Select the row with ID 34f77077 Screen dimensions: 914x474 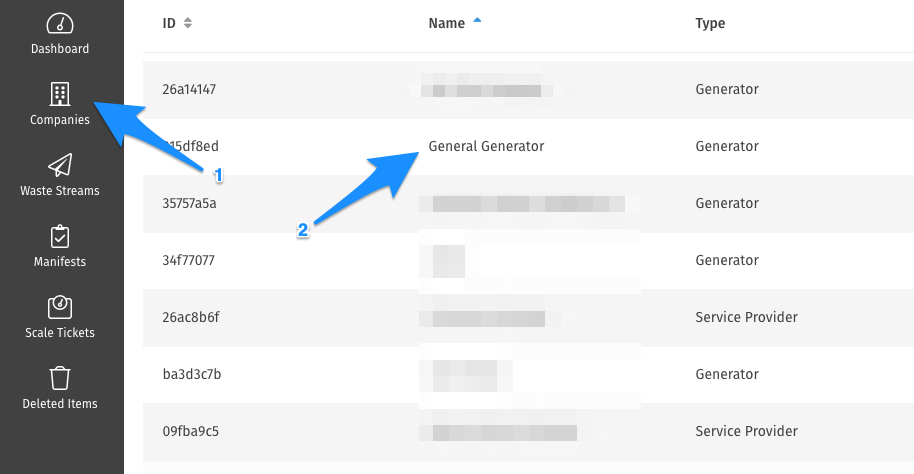[x=528, y=261]
